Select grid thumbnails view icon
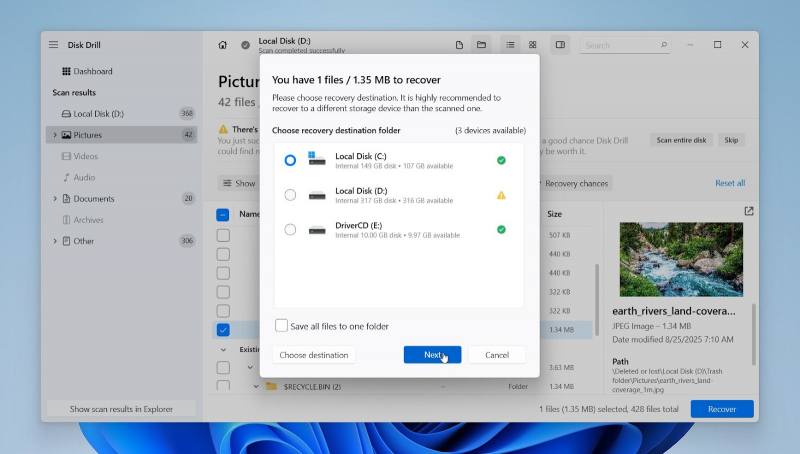This screenshot has width=800, height=454. (533, 45)
